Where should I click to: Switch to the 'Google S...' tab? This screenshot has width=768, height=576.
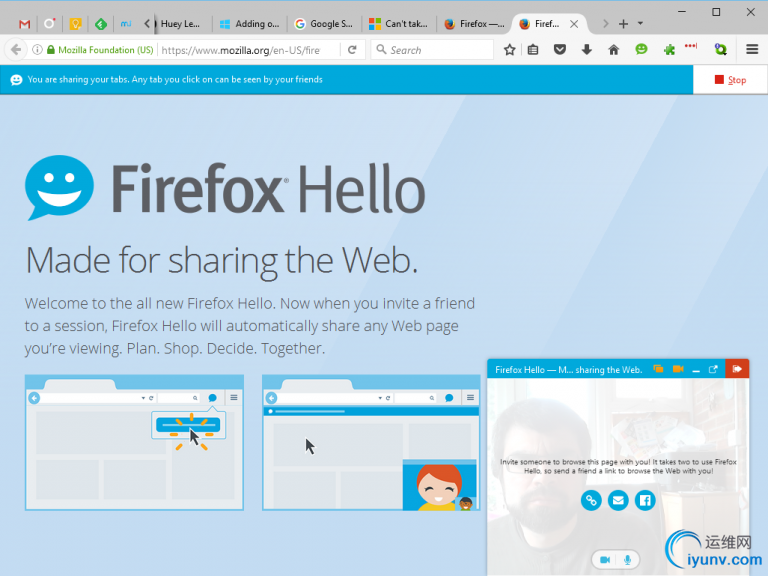point(324,24)
